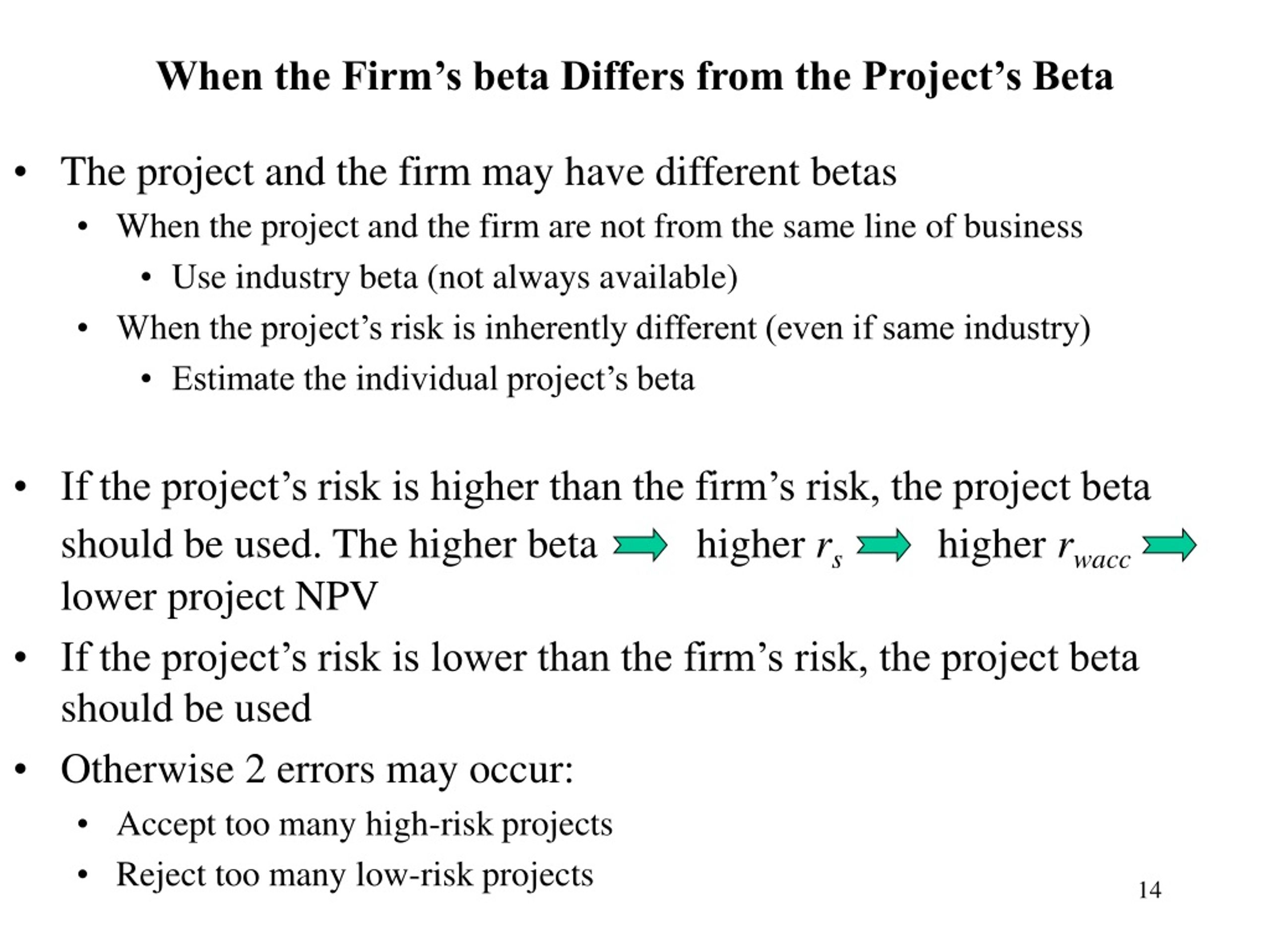Screen dimensions: 1270x952
Task: Click 'Accept too many high-risk projects' bullet
Action: coord(365,825)
